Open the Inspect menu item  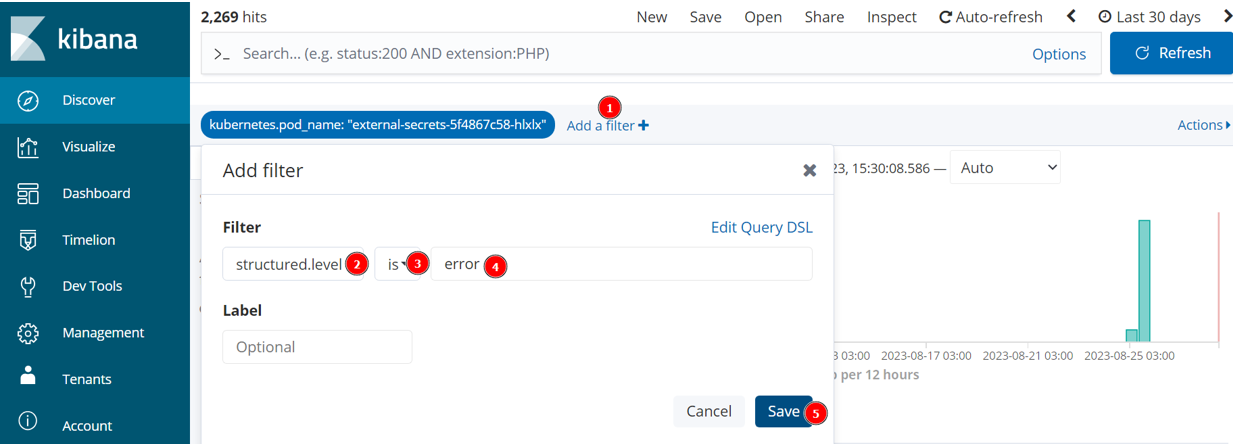[x=892, y=17]
